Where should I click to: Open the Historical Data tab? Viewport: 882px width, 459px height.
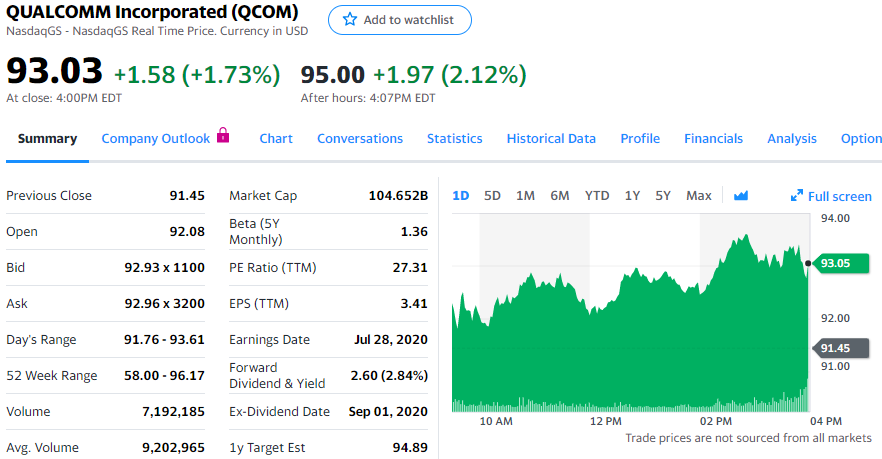[x=551, y=138]
